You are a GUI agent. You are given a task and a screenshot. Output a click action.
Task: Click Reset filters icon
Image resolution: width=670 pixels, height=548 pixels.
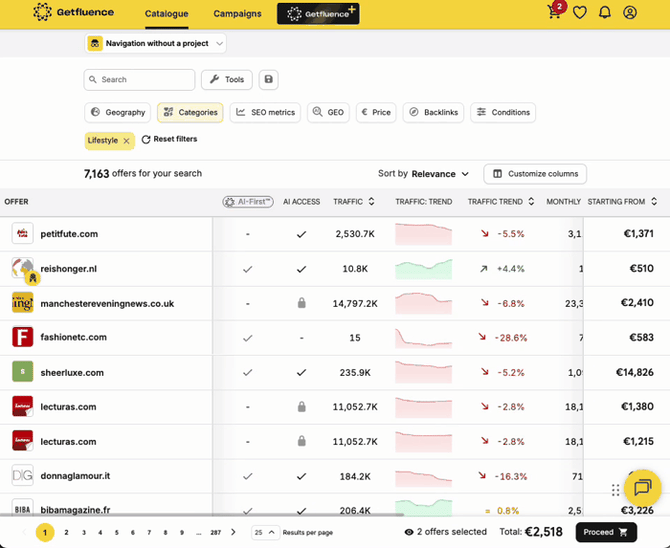tap(146, 140)
